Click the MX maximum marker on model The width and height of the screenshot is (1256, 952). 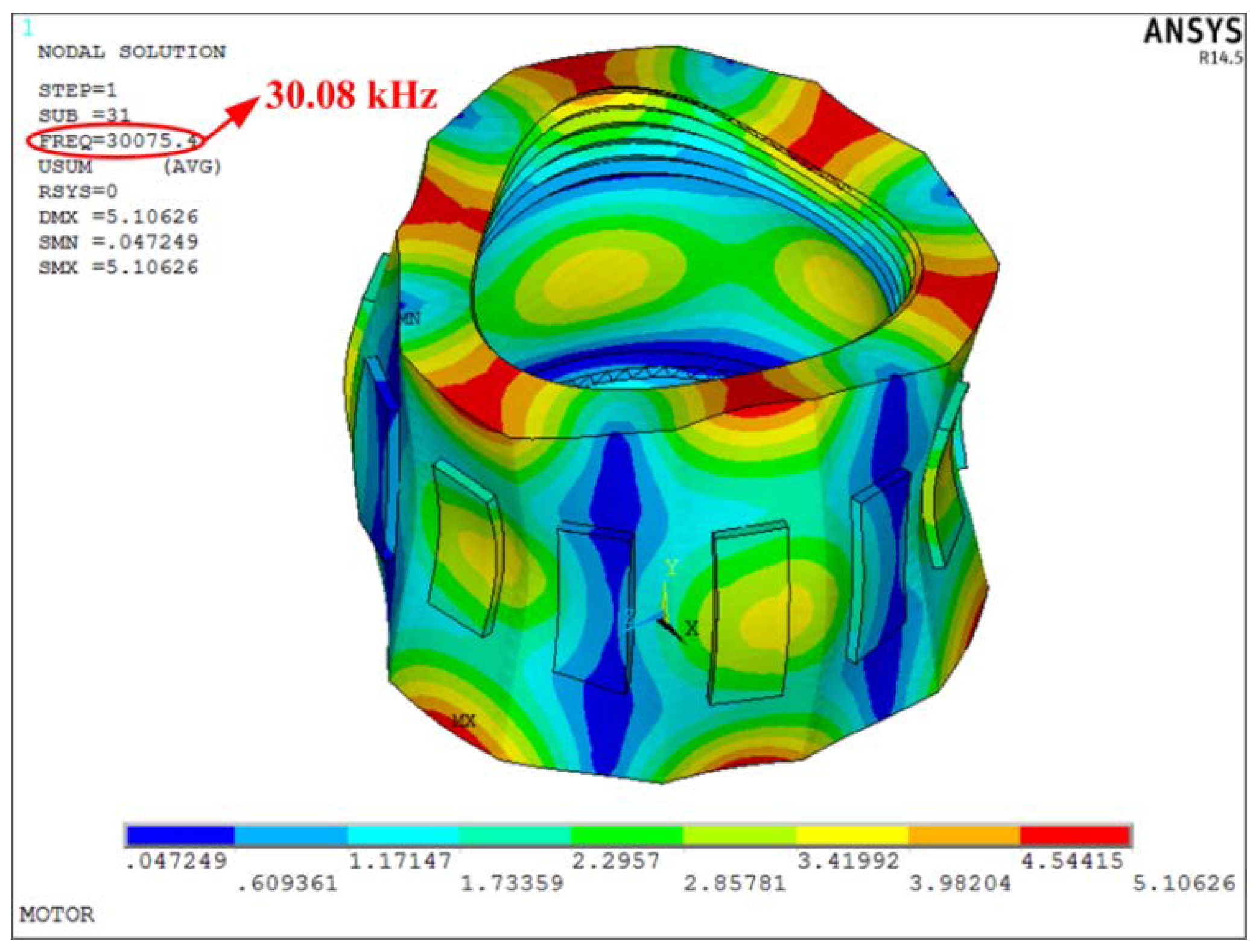point(464,720)
